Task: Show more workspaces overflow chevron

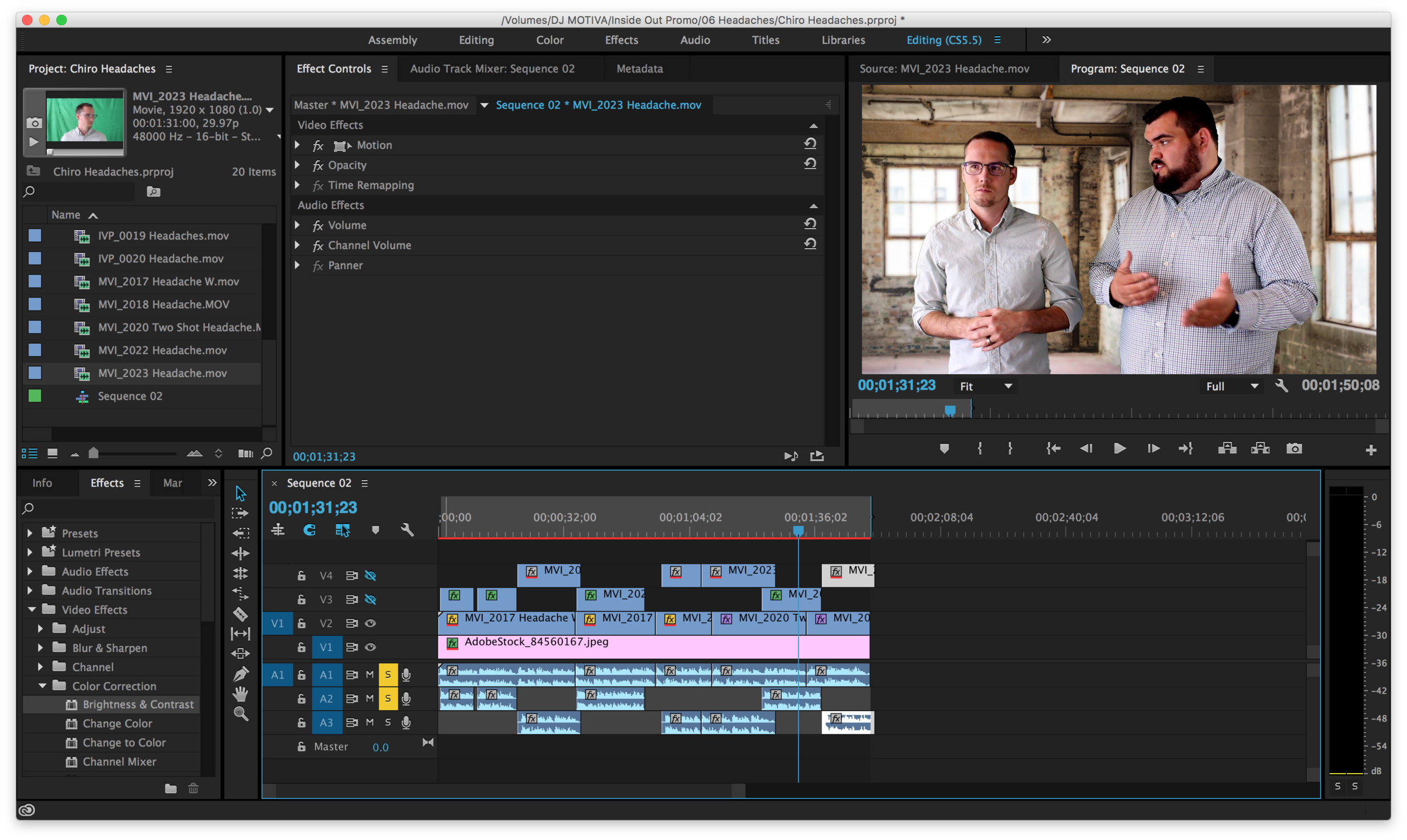Action: tap(1046, 39)
